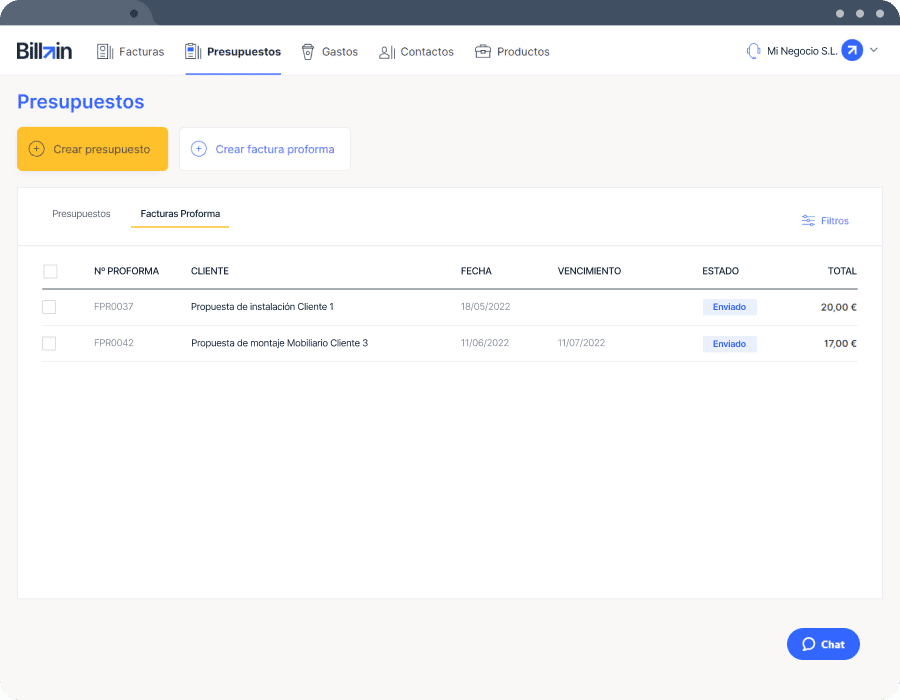The width and height of the screenshot is (900, 700).
Task: Click the blue arrow account avatar
Action: coord(852,50)
